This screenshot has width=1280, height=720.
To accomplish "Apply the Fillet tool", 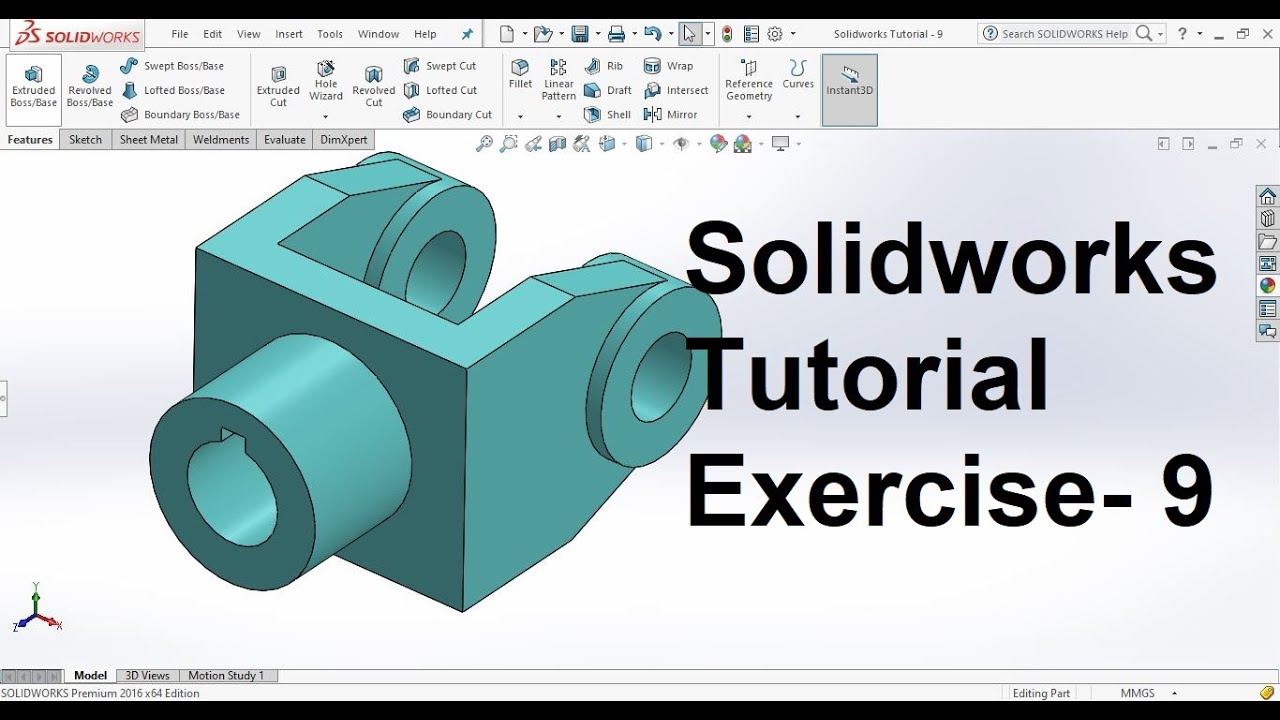I will click(x=520, y=75).
